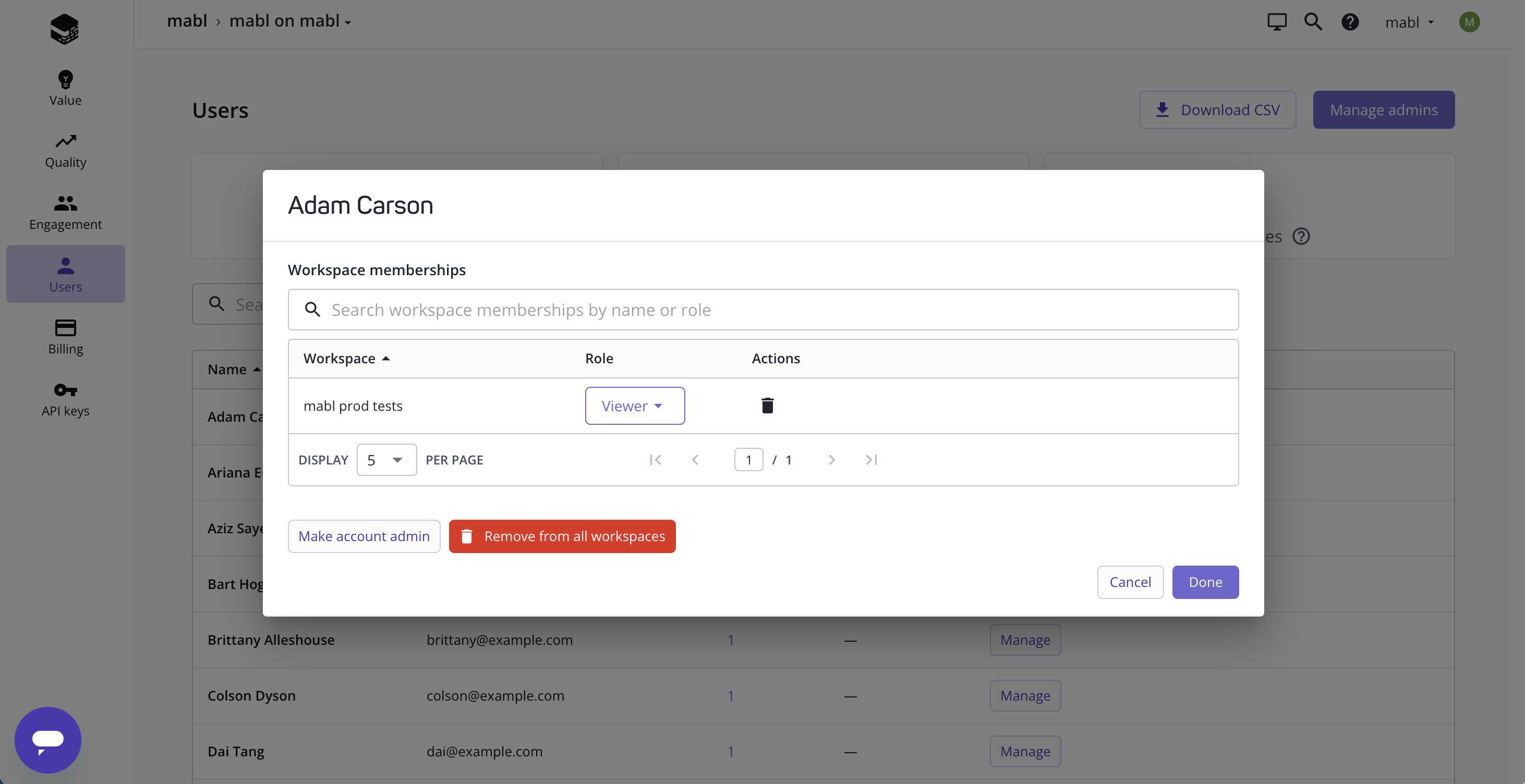Screen dimensions: 1525x784
Task: Click the Role column header
Action: 599,358
